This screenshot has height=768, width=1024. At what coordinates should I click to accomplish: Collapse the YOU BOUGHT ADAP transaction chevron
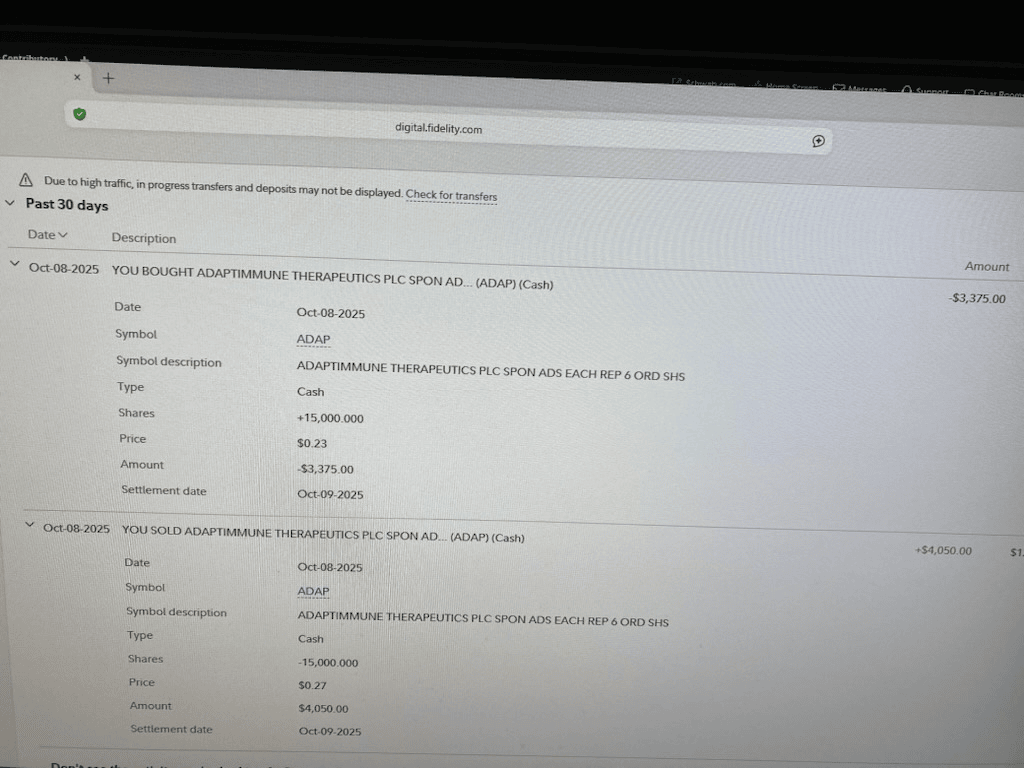[x=14, y=263]
